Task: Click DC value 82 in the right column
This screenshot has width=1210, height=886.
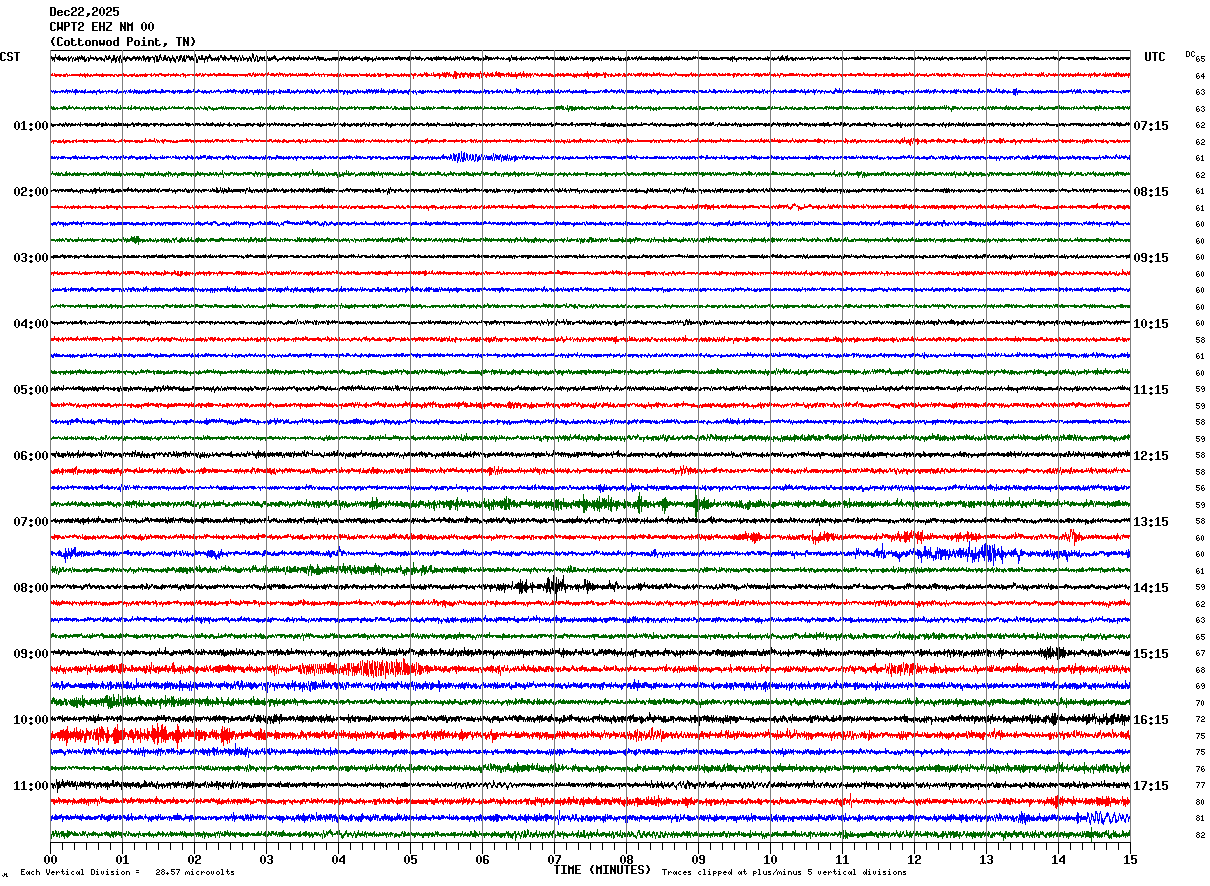Action: (x=1200, y=835)
